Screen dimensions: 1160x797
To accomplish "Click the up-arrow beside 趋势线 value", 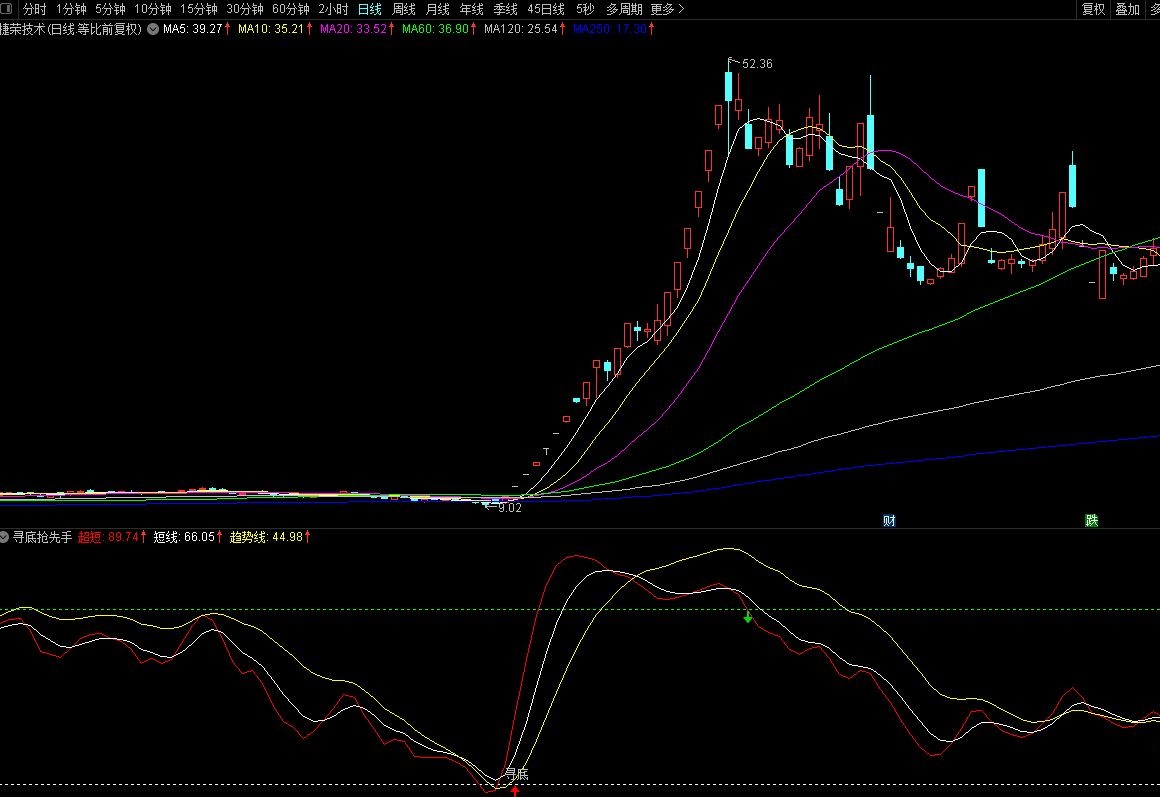I will [x=308, y=537].
